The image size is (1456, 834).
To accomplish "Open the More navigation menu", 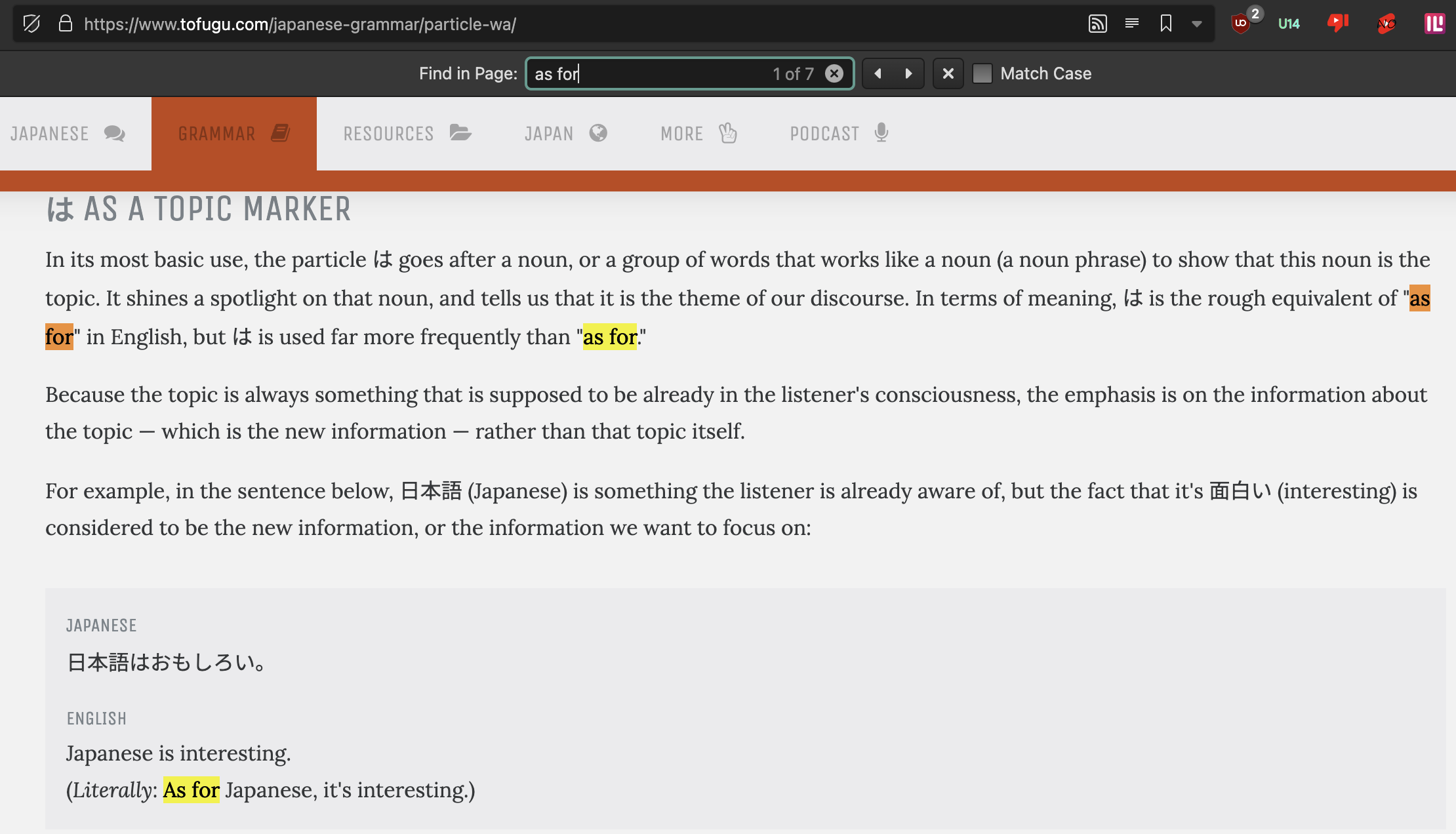I will pos(698,134).
